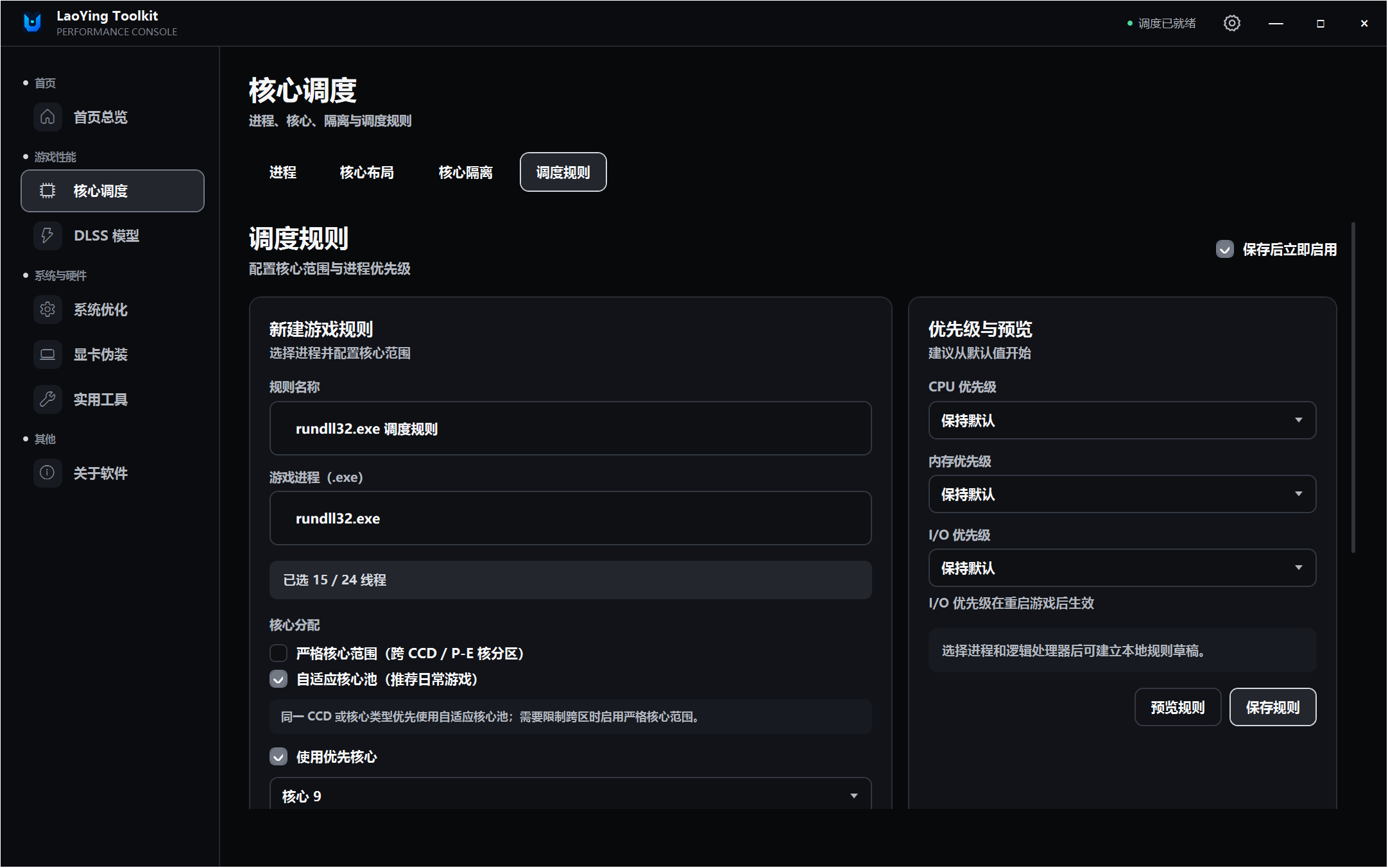The width and height of the screenshot is (1388, 868).
Task: Open 首页总览 in the sidebar
Action: pyautogui.click(x=112, y=117)
